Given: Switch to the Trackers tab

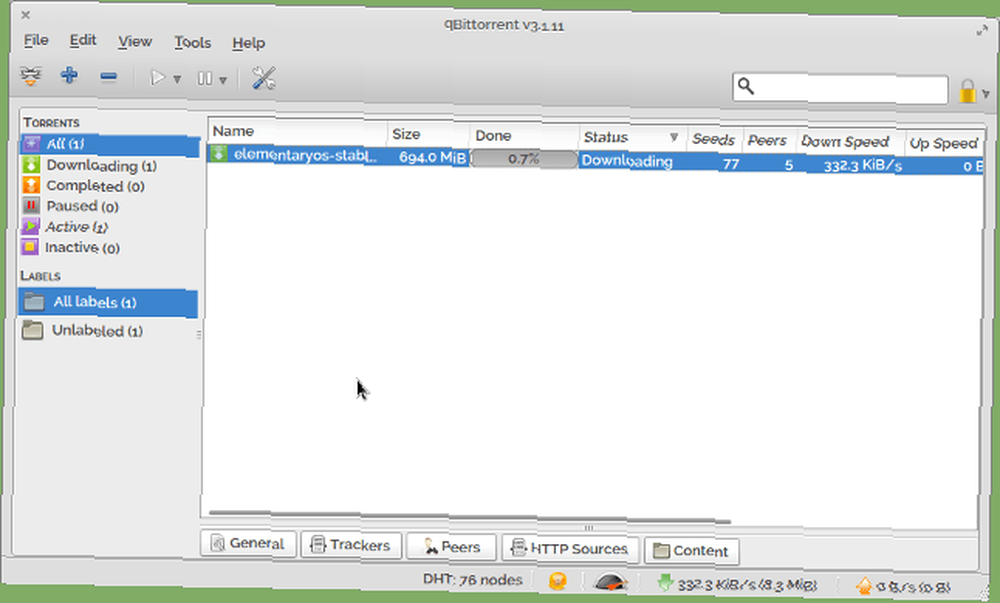Looking at the screenshot, I should coord(351,545).
